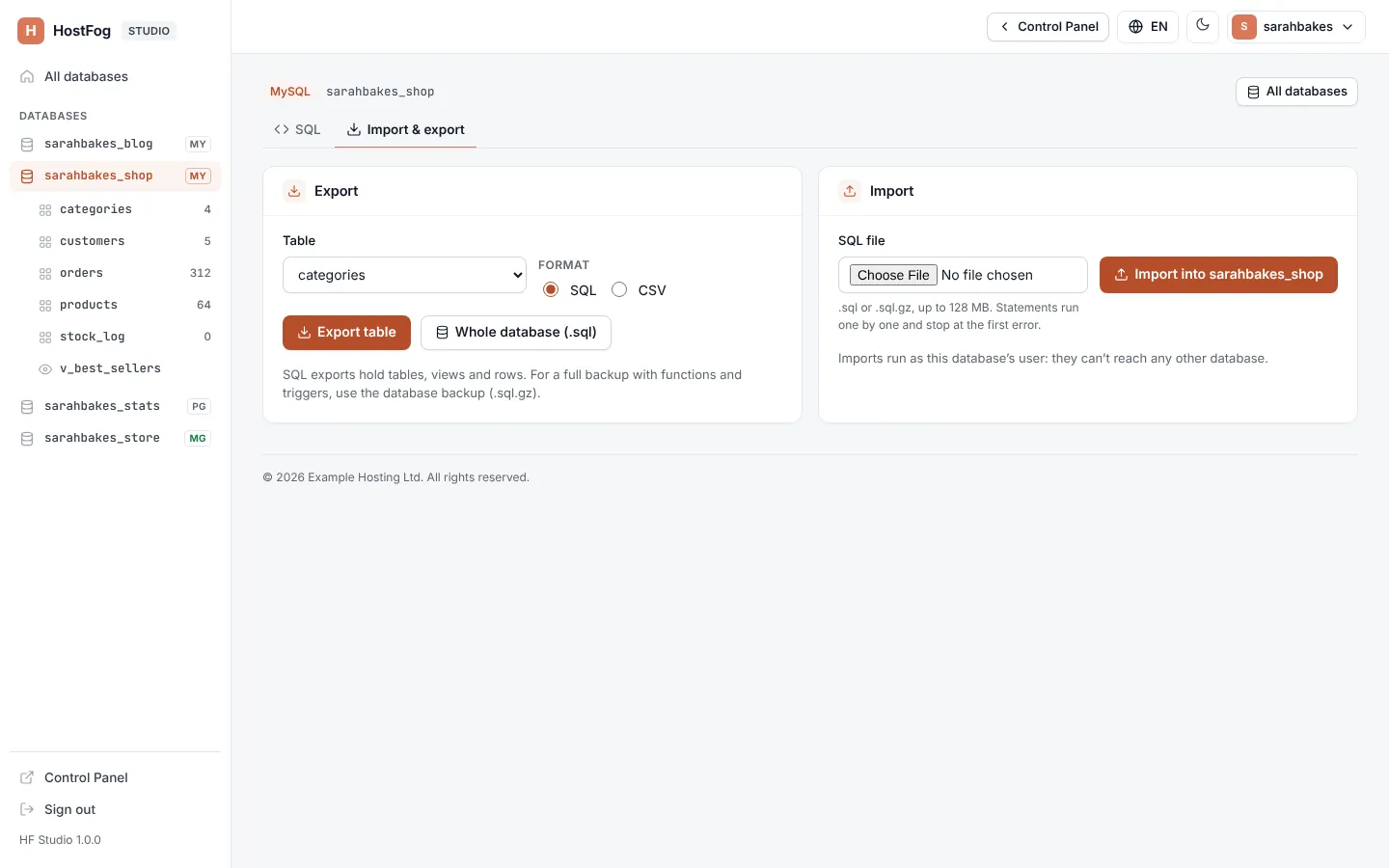Click Export table button
The image size is (1389, 868).
346,333
